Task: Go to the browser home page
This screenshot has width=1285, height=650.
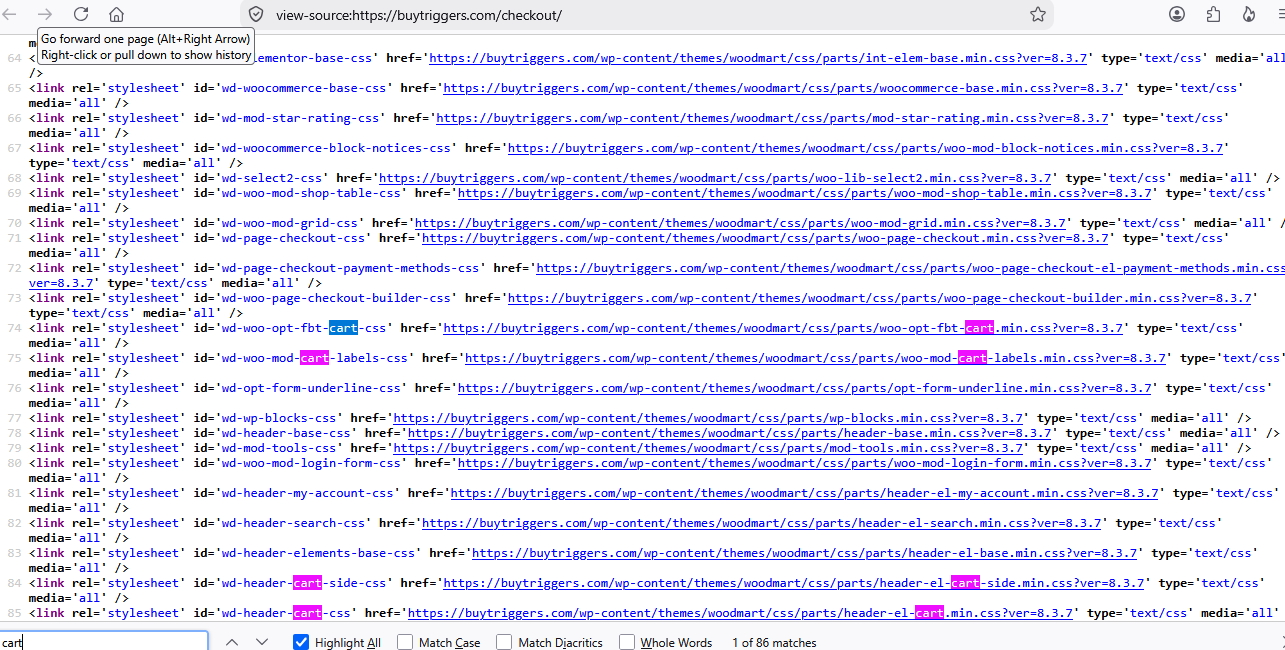Action: [x=116, y=14]
